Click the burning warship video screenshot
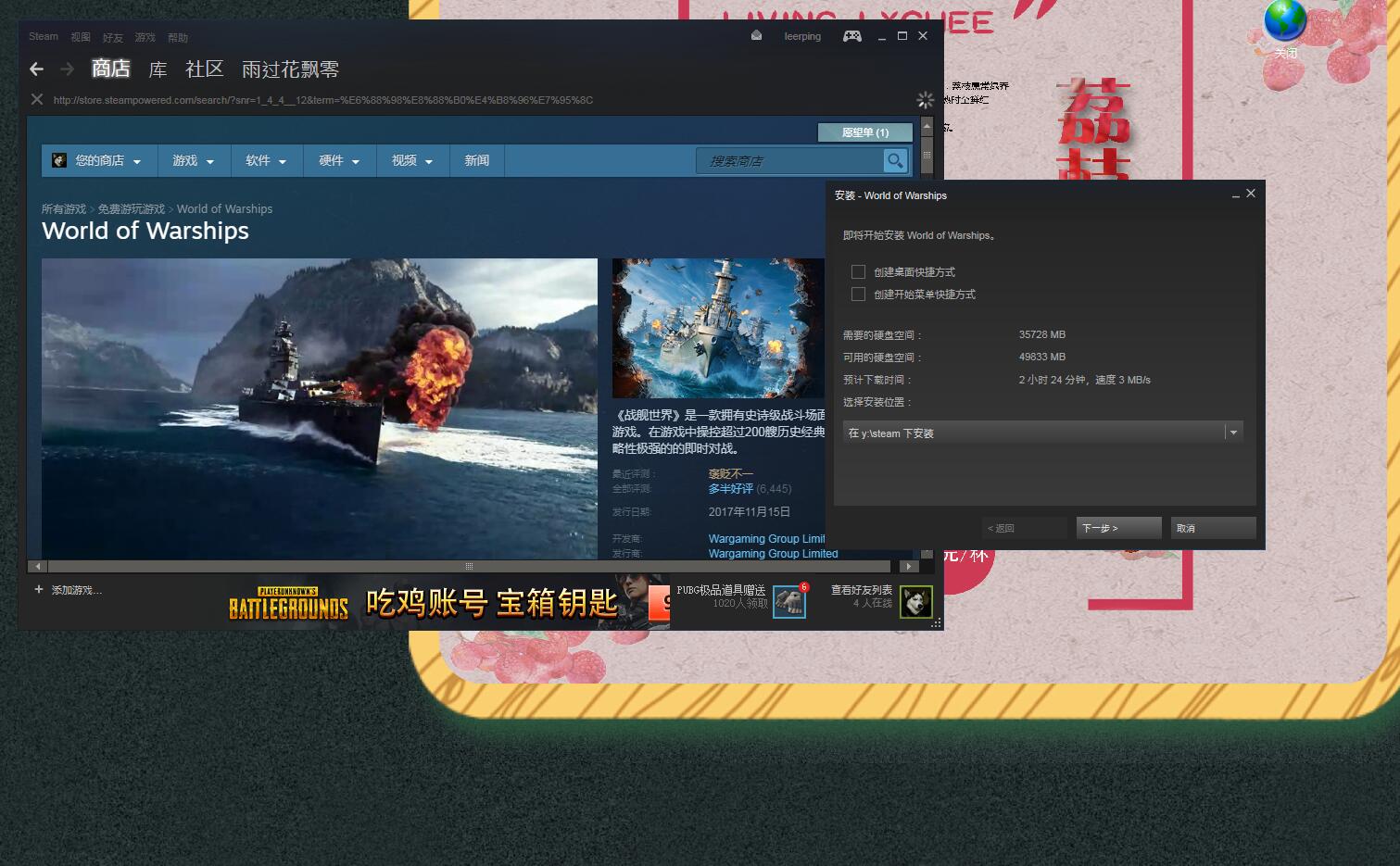 tap(320, 408)
